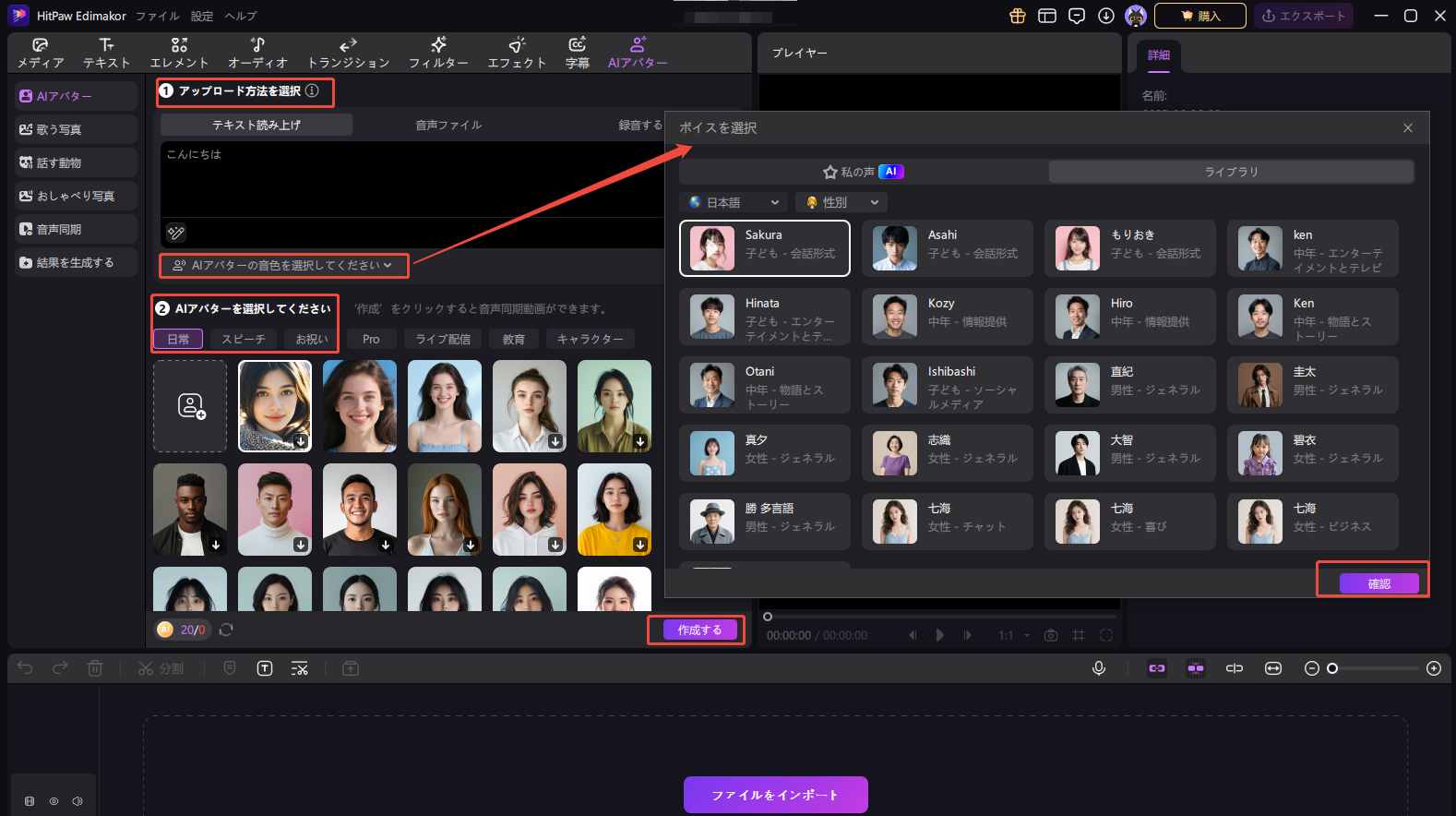Select the Hinata voice card
The height and width of the screenshot is (816, 1456).
click(x=764, y=317)
